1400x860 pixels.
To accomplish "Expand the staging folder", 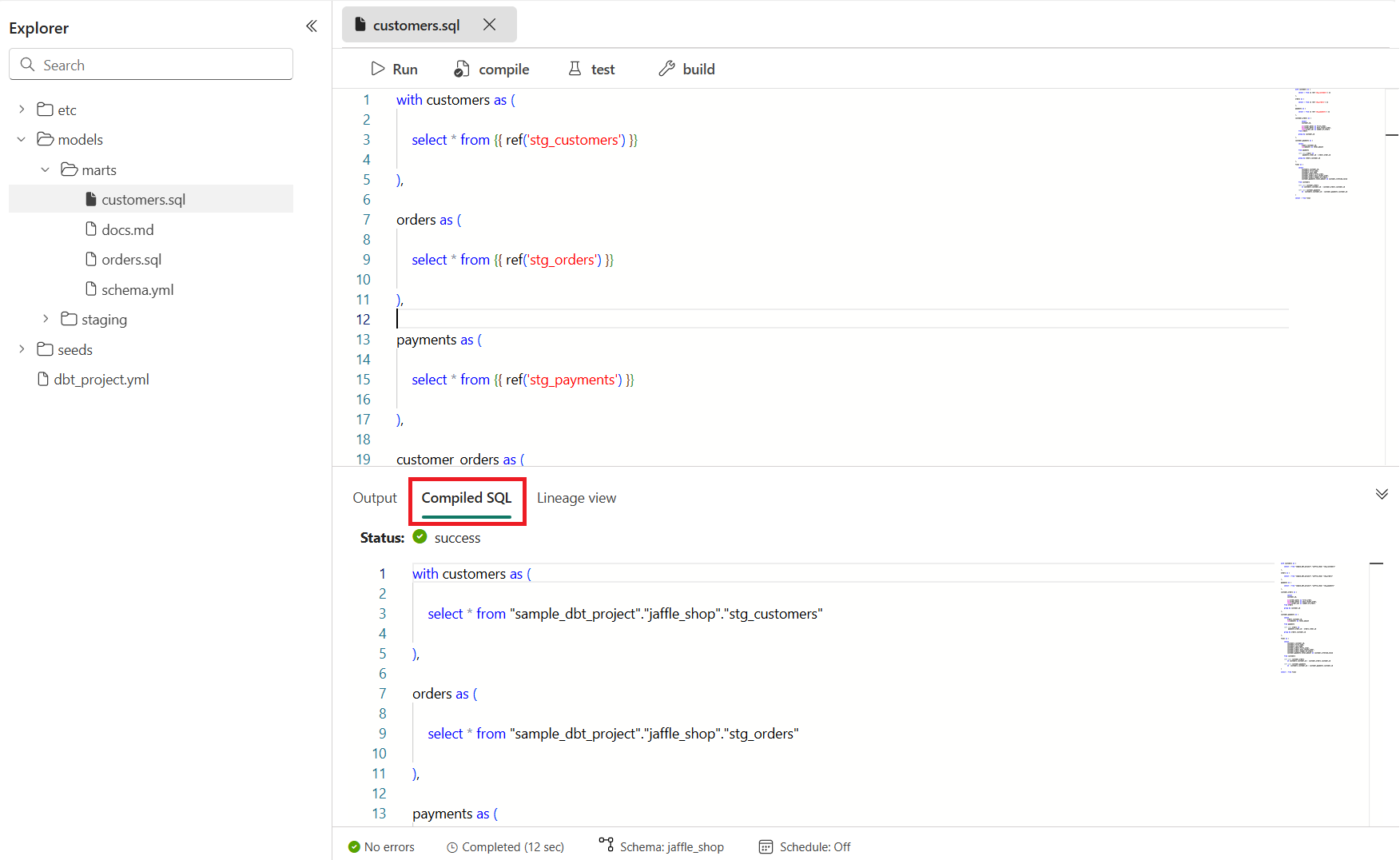I will click(x=46, y=319).
